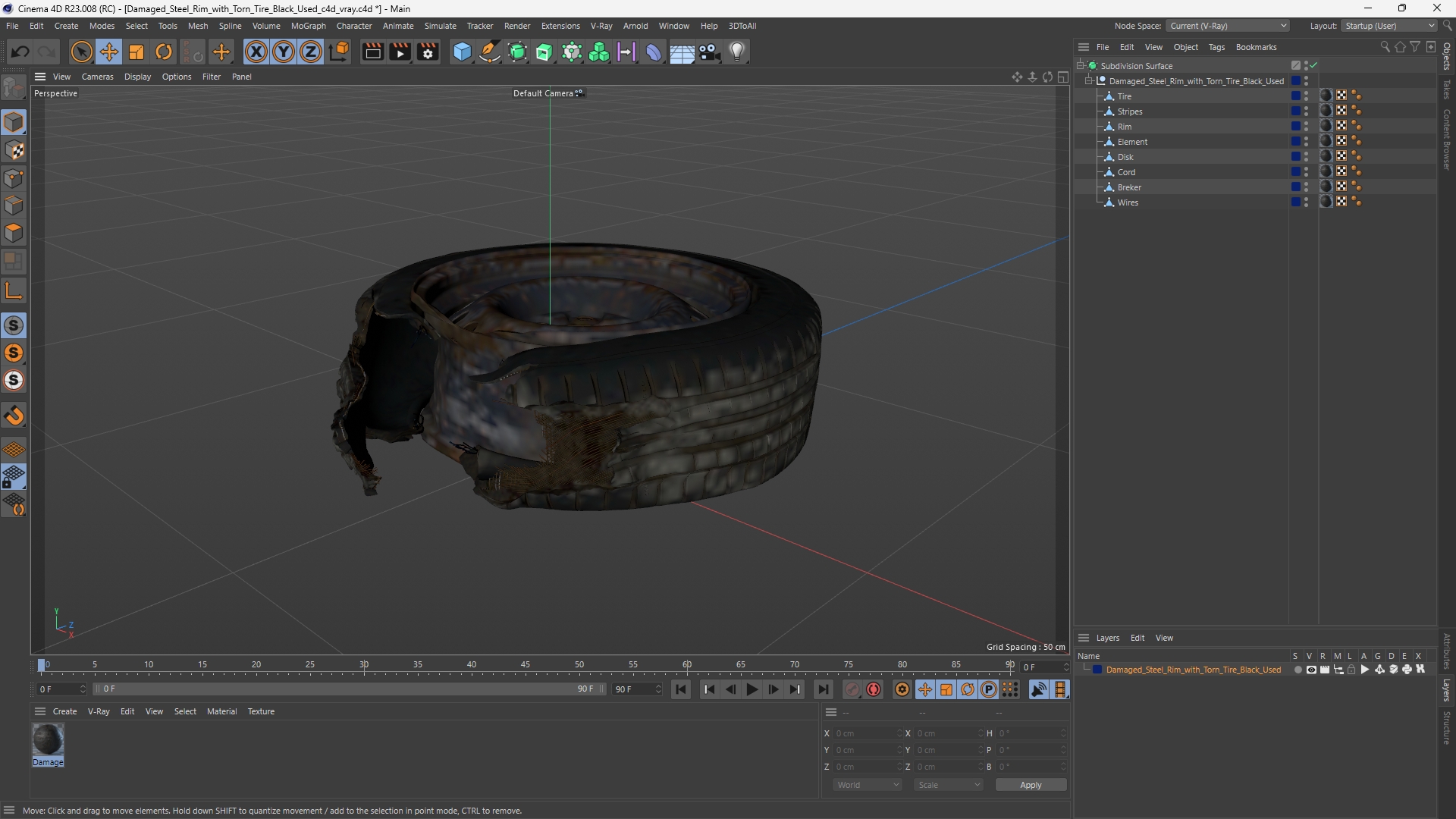Click frame 30 on the timeline ruler
The image size is (1456, 819).
[364, 665]
